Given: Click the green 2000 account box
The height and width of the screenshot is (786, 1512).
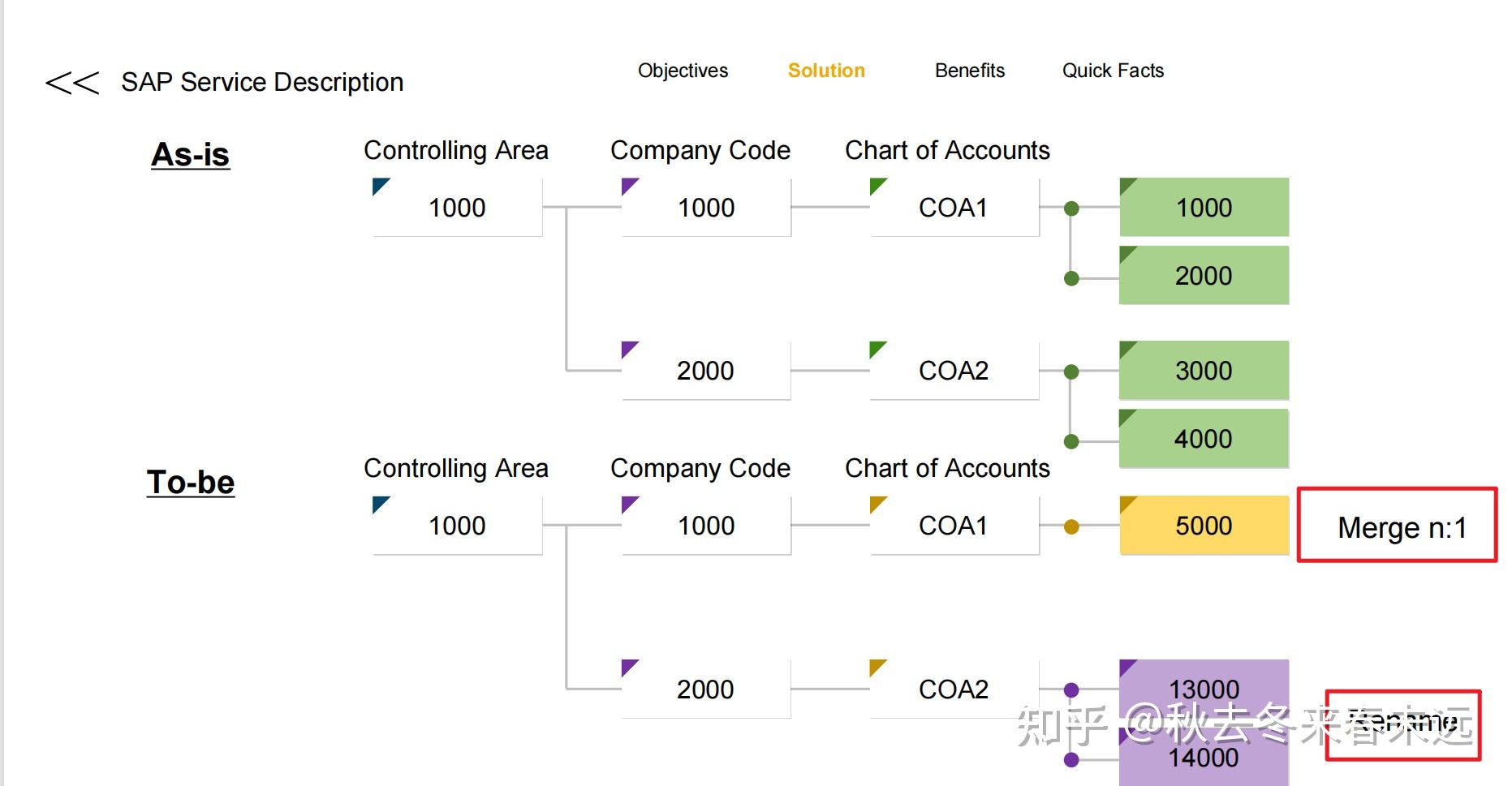Looking at the screenshot, I should click(1204, 276).
